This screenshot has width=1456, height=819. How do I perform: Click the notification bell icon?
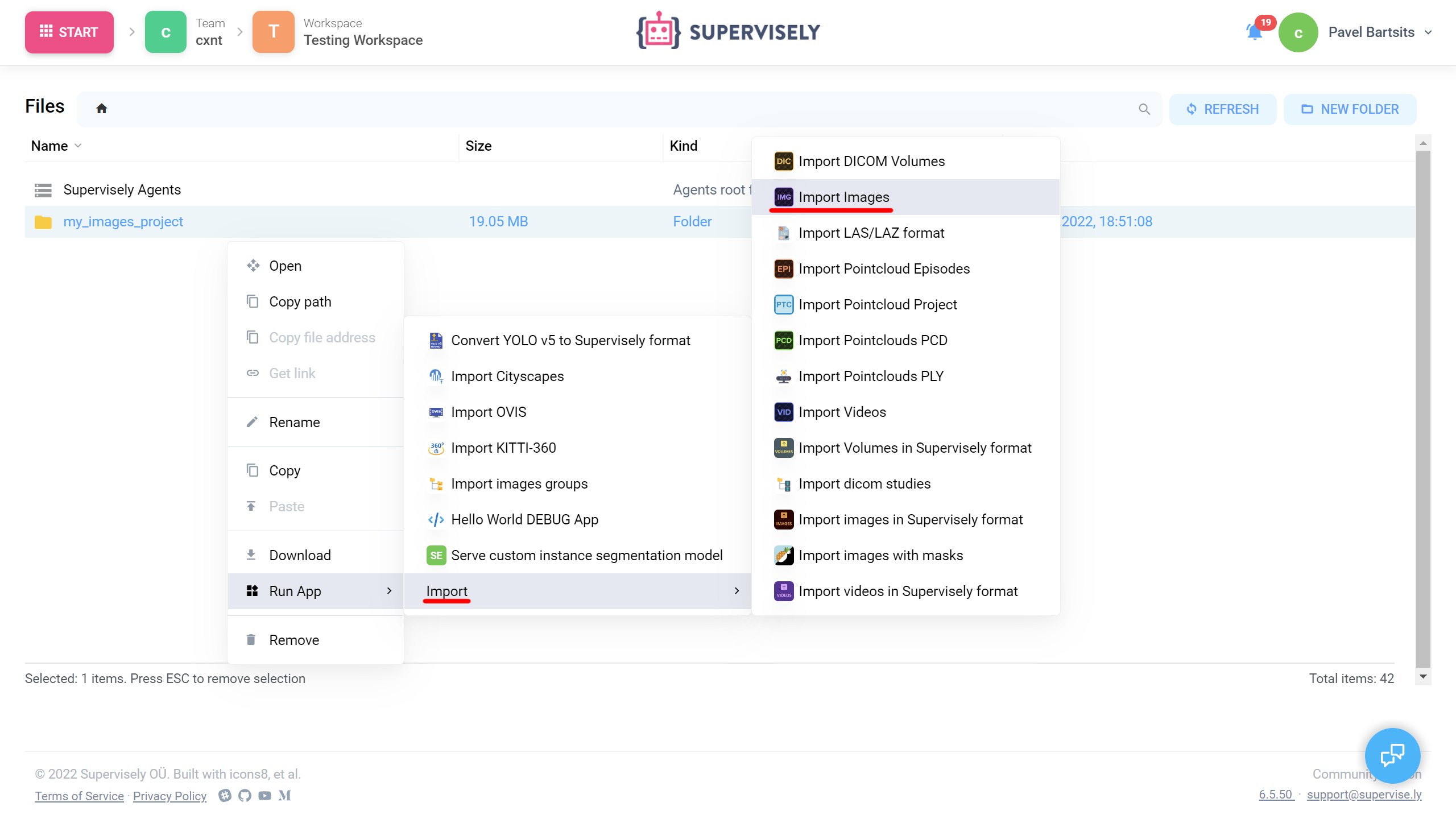[1254, 32]
